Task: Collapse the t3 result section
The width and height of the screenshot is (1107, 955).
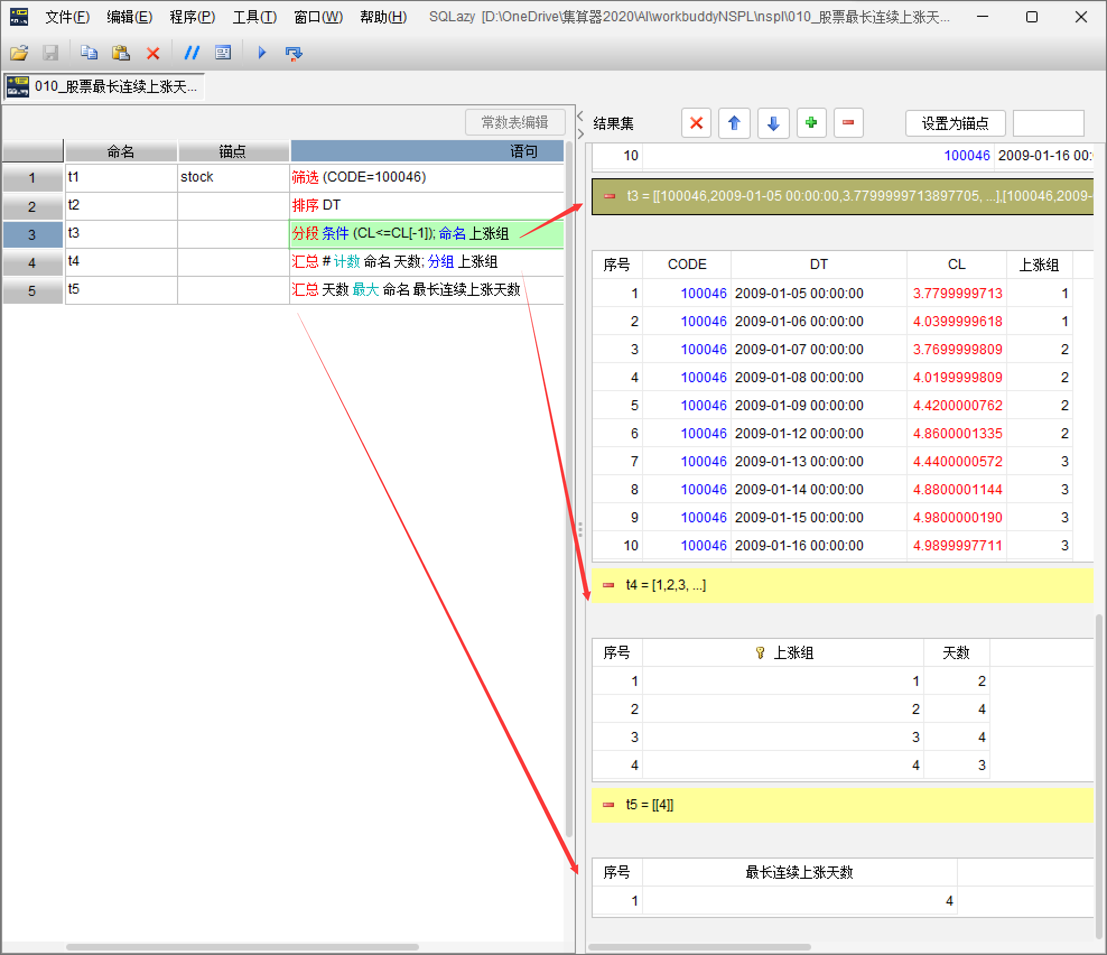Action: pos(609,196)
